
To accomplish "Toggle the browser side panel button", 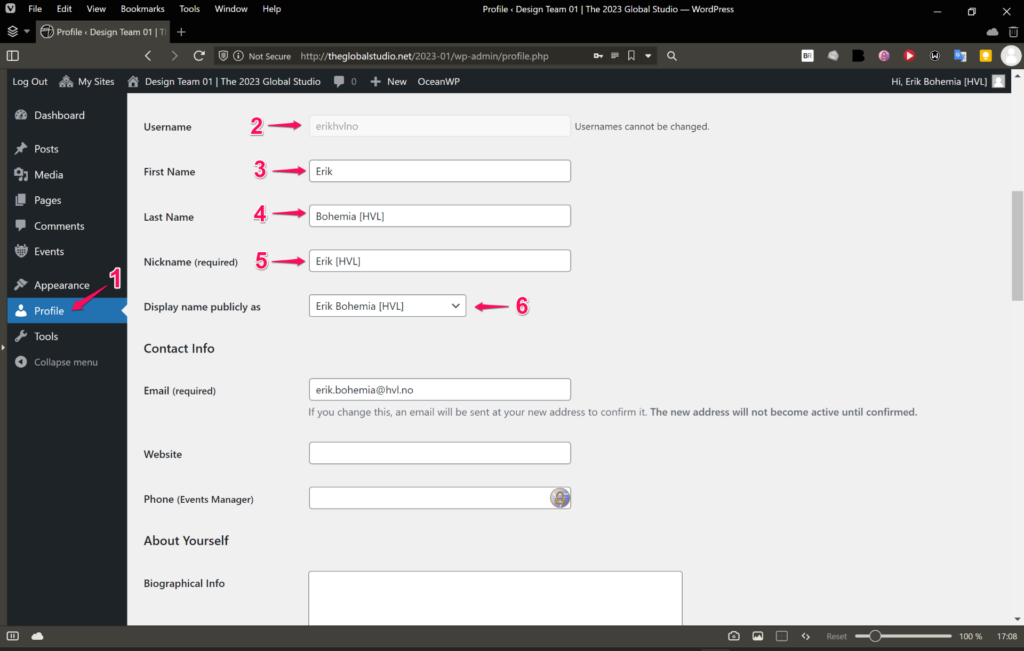I will point(13,56).
